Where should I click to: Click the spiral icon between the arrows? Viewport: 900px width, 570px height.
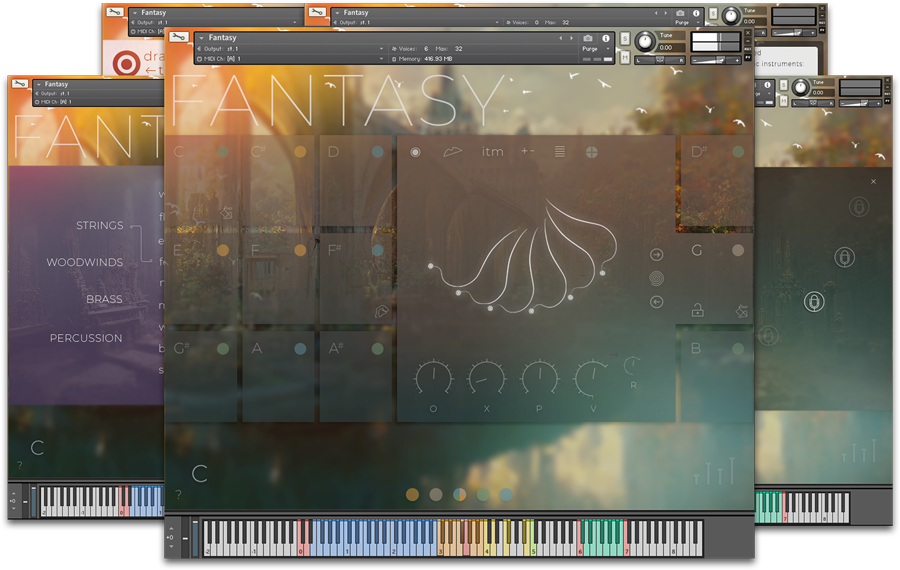click(657, 279)
